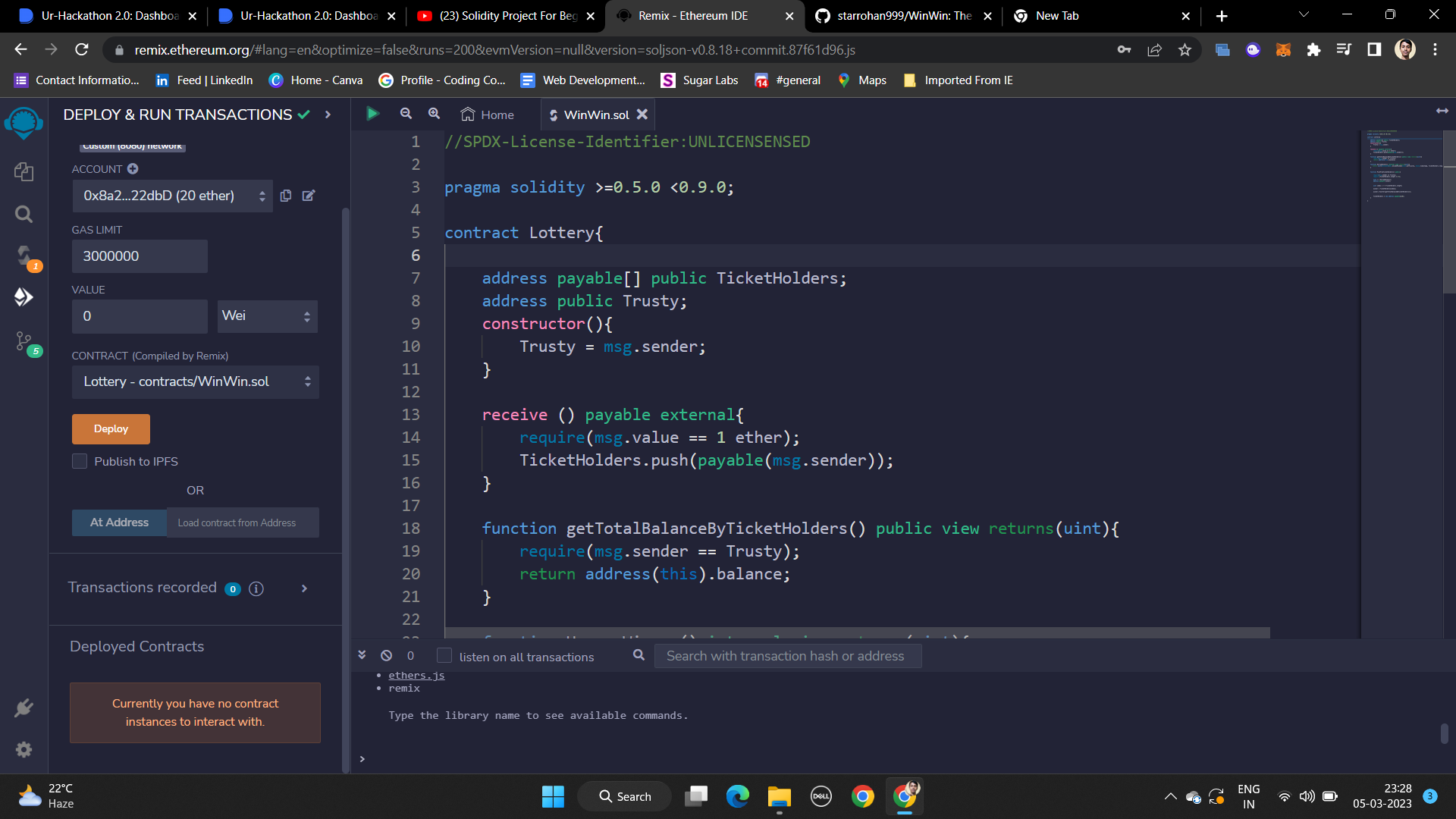Clear the terminal with the clear icon
The height and width of the screenshot is (819, 1456).
[387, 655]
